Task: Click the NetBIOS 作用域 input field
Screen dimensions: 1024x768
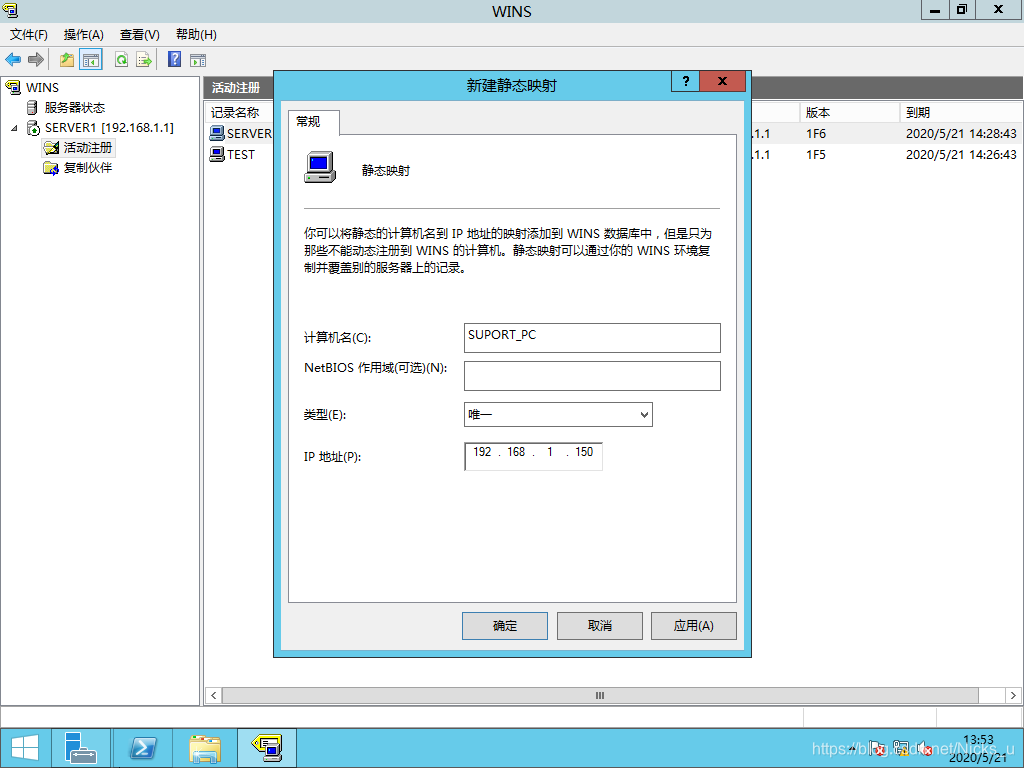Action: click(x=592, y=376)
